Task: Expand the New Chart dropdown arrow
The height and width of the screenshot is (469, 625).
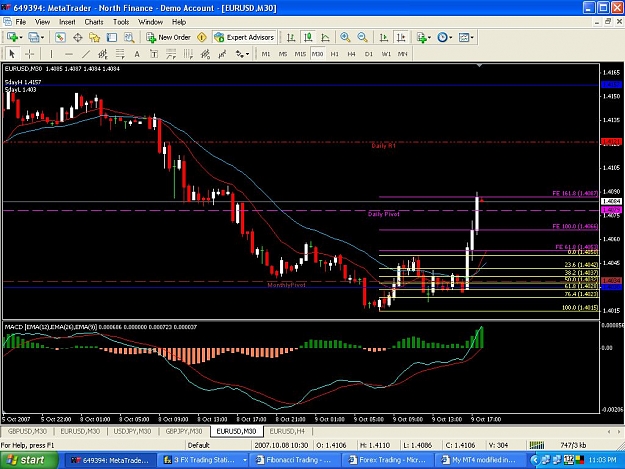Action: [x=21, y=38]
